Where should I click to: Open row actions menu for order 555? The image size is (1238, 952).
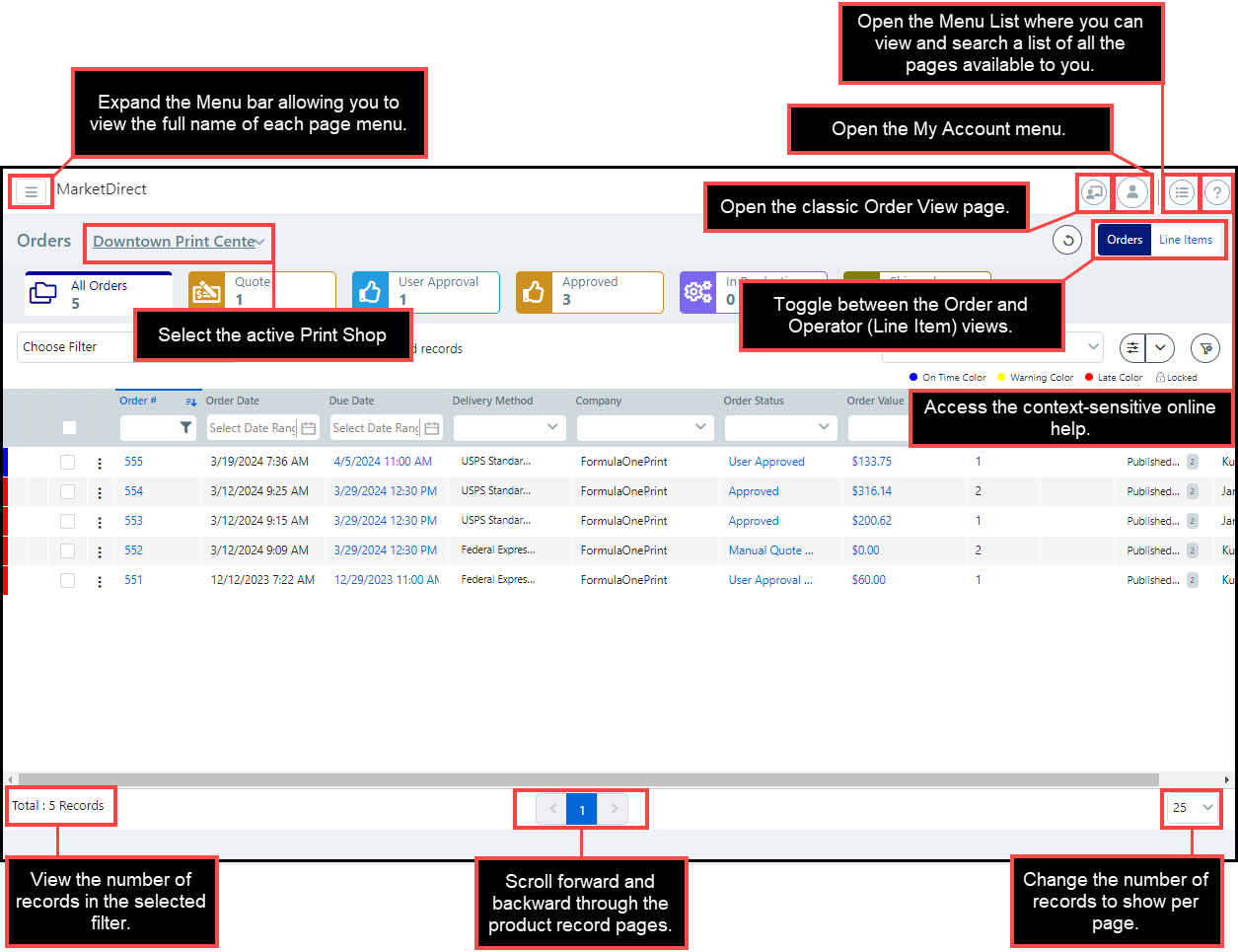click(100, 463)
